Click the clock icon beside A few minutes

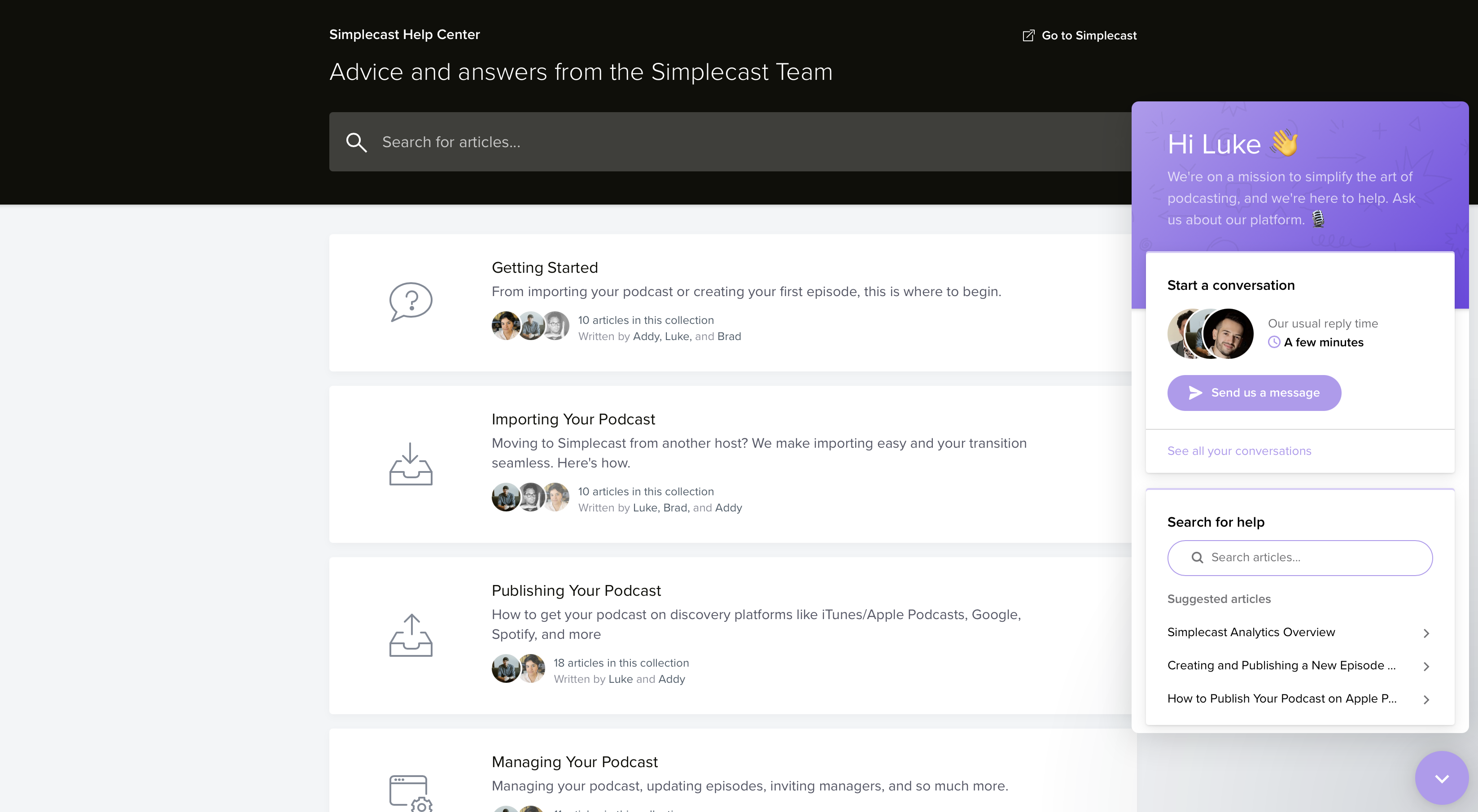click(1274, 342)
